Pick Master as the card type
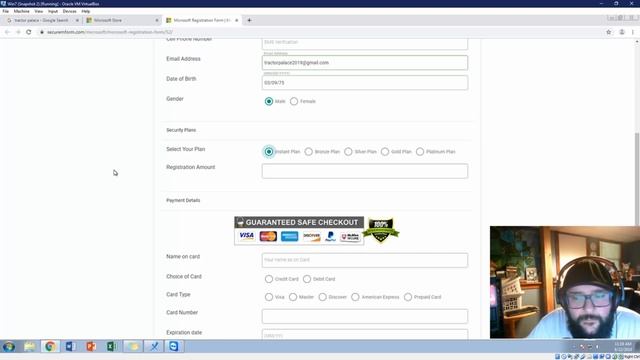This screenshot has width=640, height=360. tap(293, 297)
